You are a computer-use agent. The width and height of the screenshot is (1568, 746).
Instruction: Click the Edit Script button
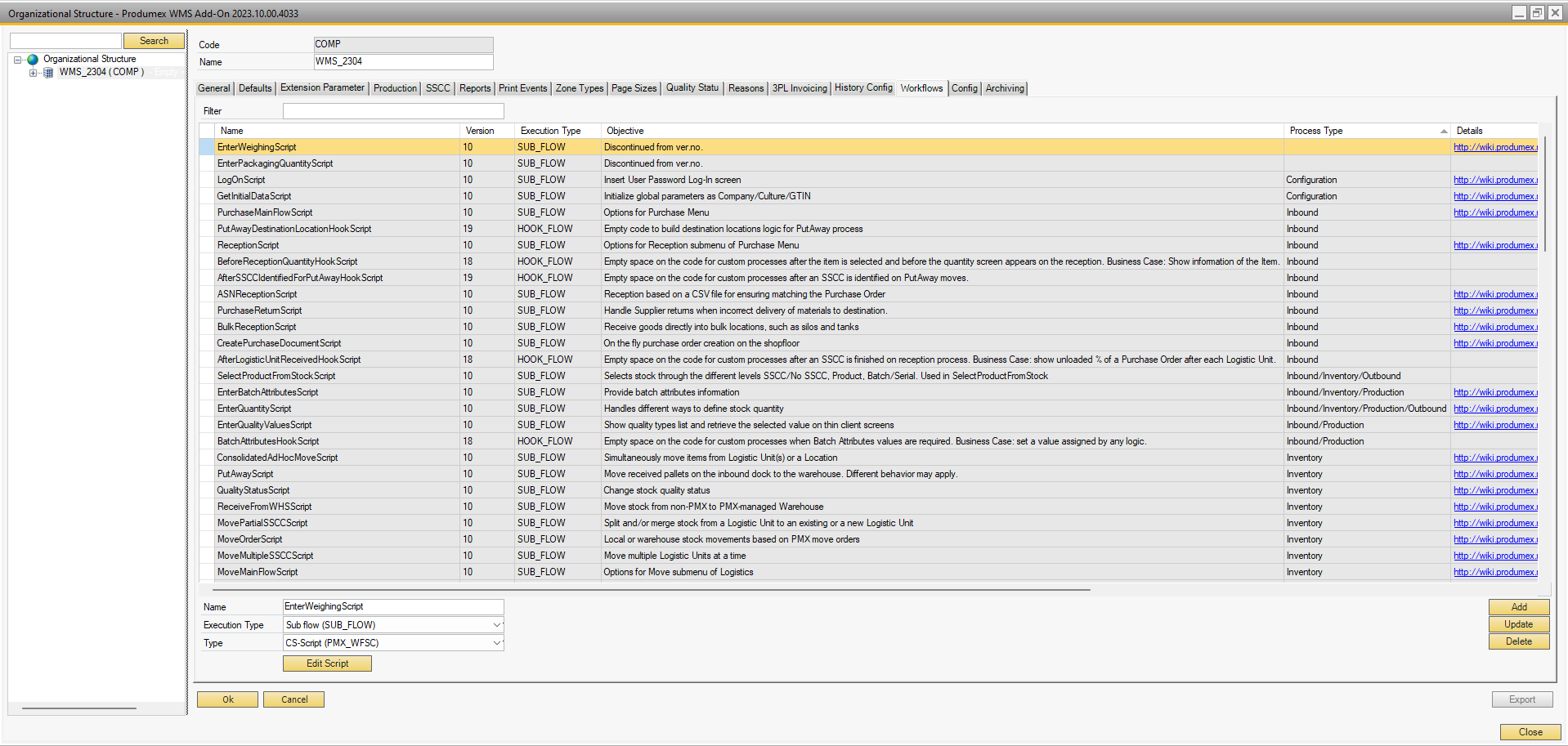(327, 663)
